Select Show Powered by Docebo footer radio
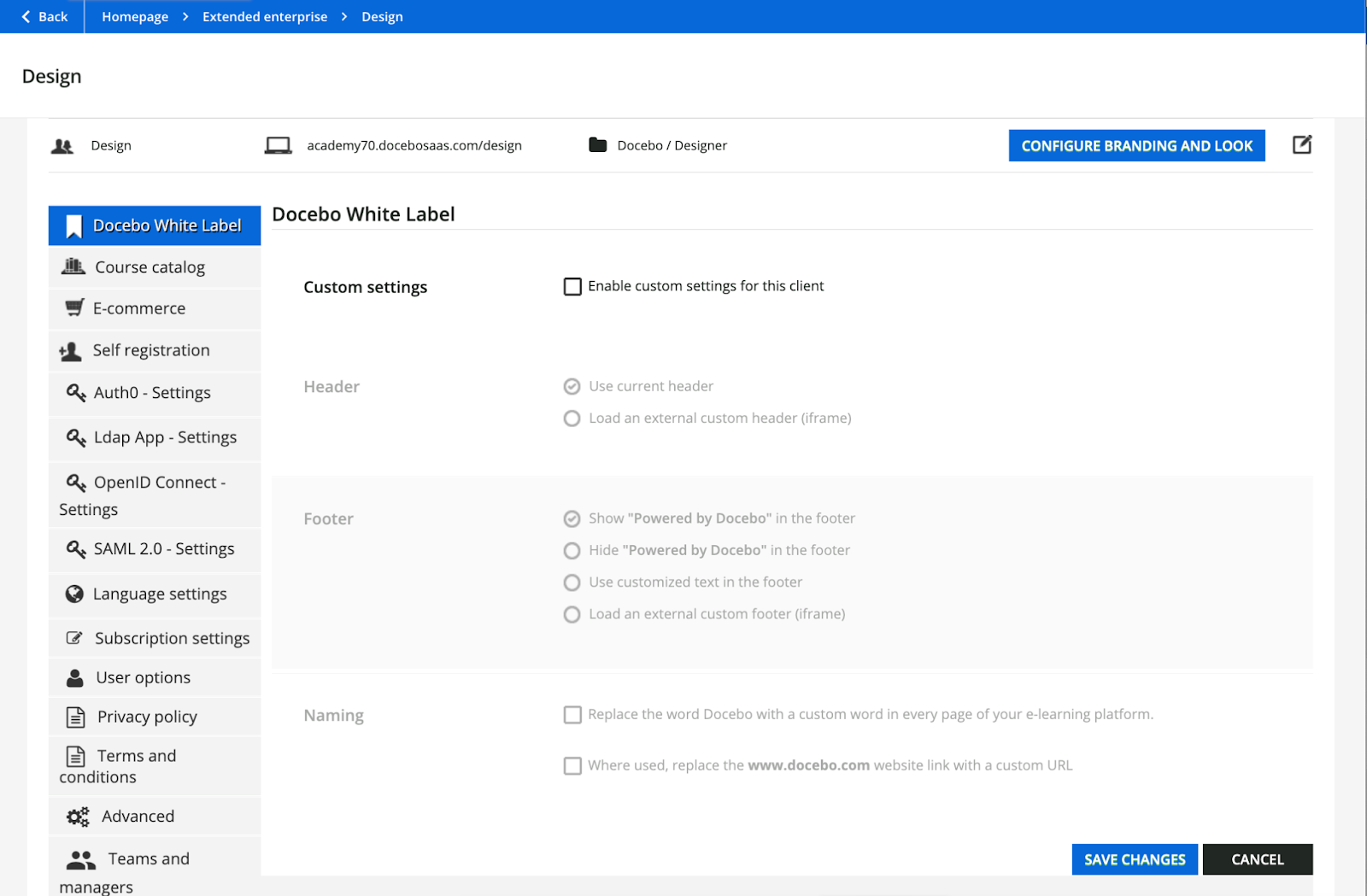Image resolution: width=1367 pixels, height=896 pixels. [572, 518]
